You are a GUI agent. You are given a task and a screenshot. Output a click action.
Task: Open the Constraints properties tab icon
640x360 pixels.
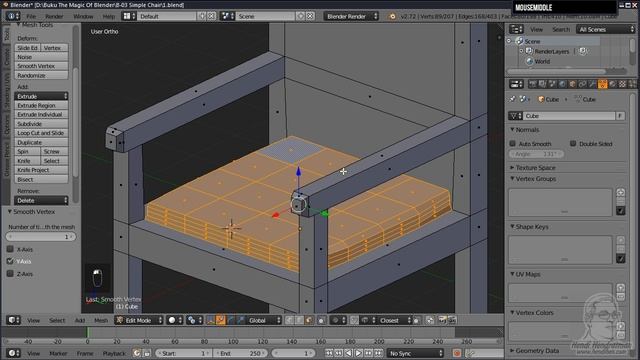click(x=582, y=84)
